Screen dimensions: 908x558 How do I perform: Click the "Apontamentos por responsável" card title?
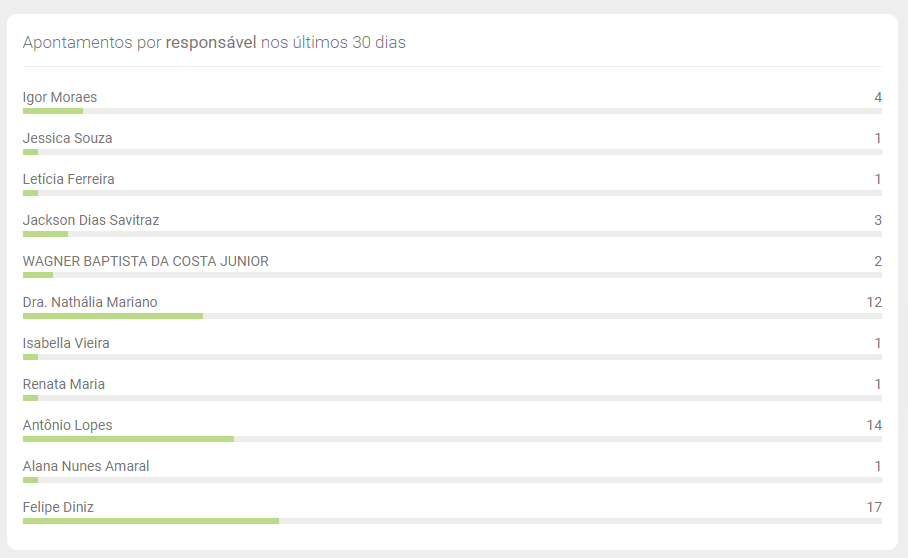[x=213, y=43]
